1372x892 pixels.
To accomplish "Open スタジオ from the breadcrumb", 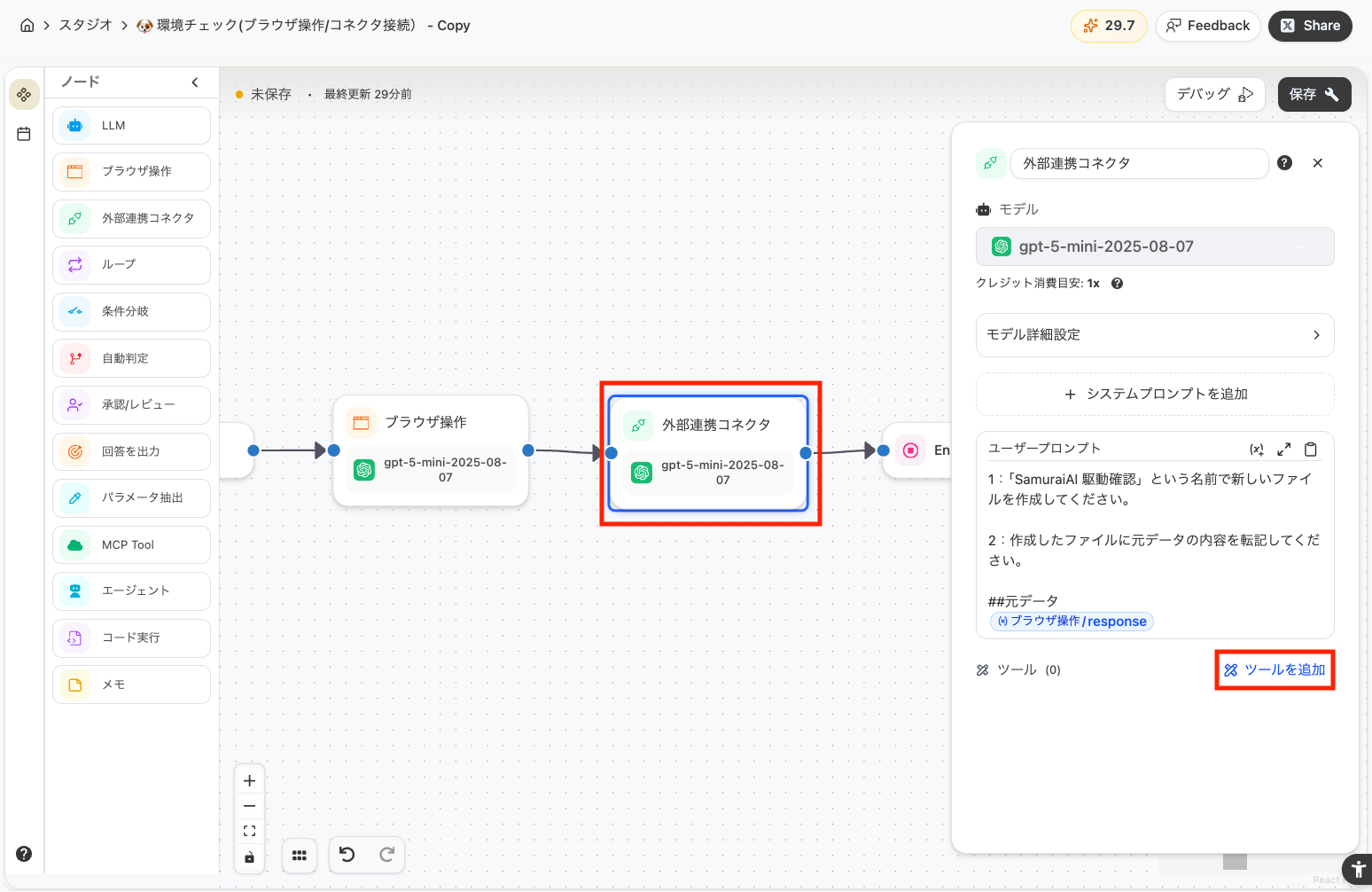I will (x=84, y=26).
